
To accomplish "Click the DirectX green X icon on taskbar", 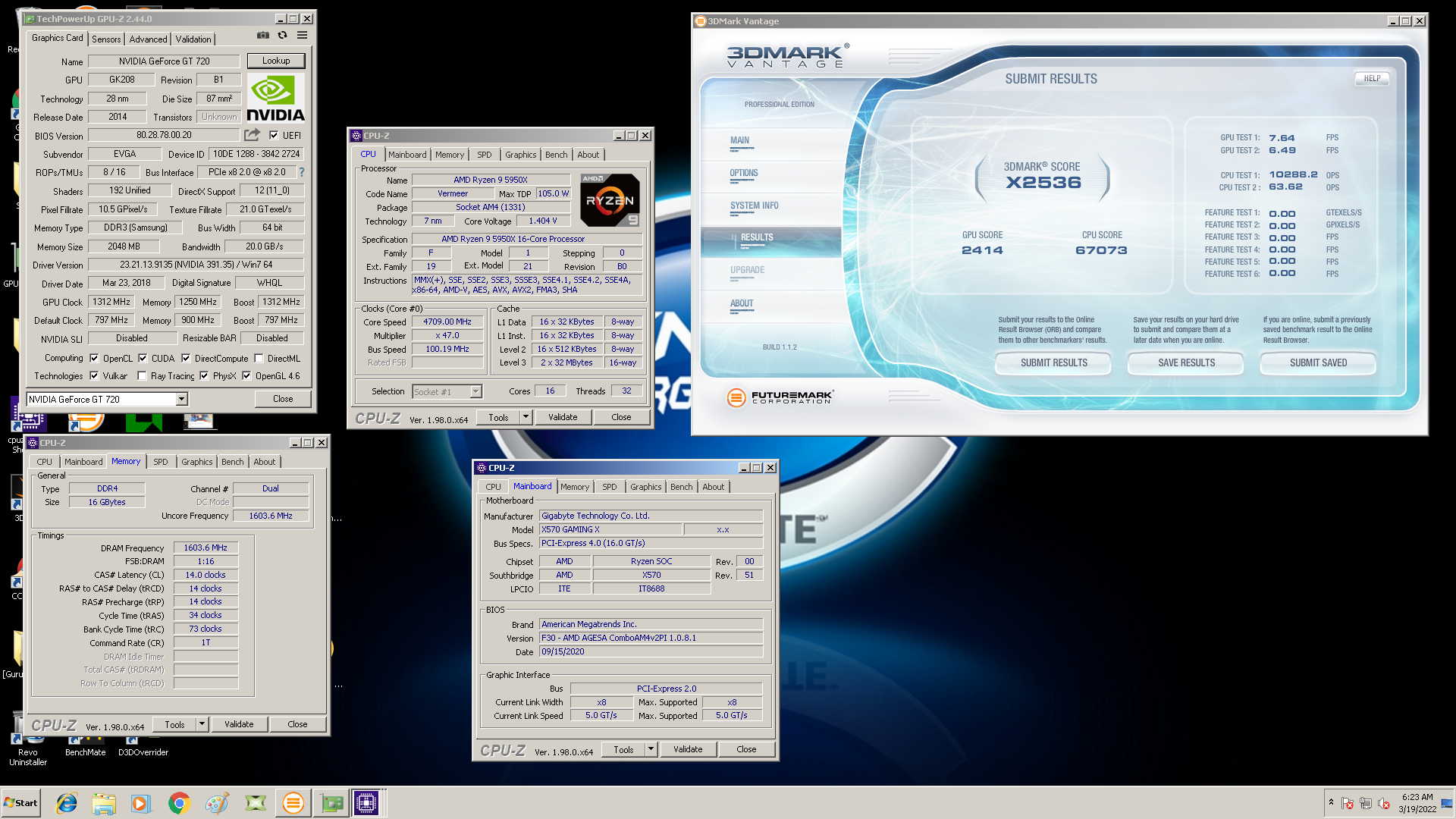I will (256, 803).
